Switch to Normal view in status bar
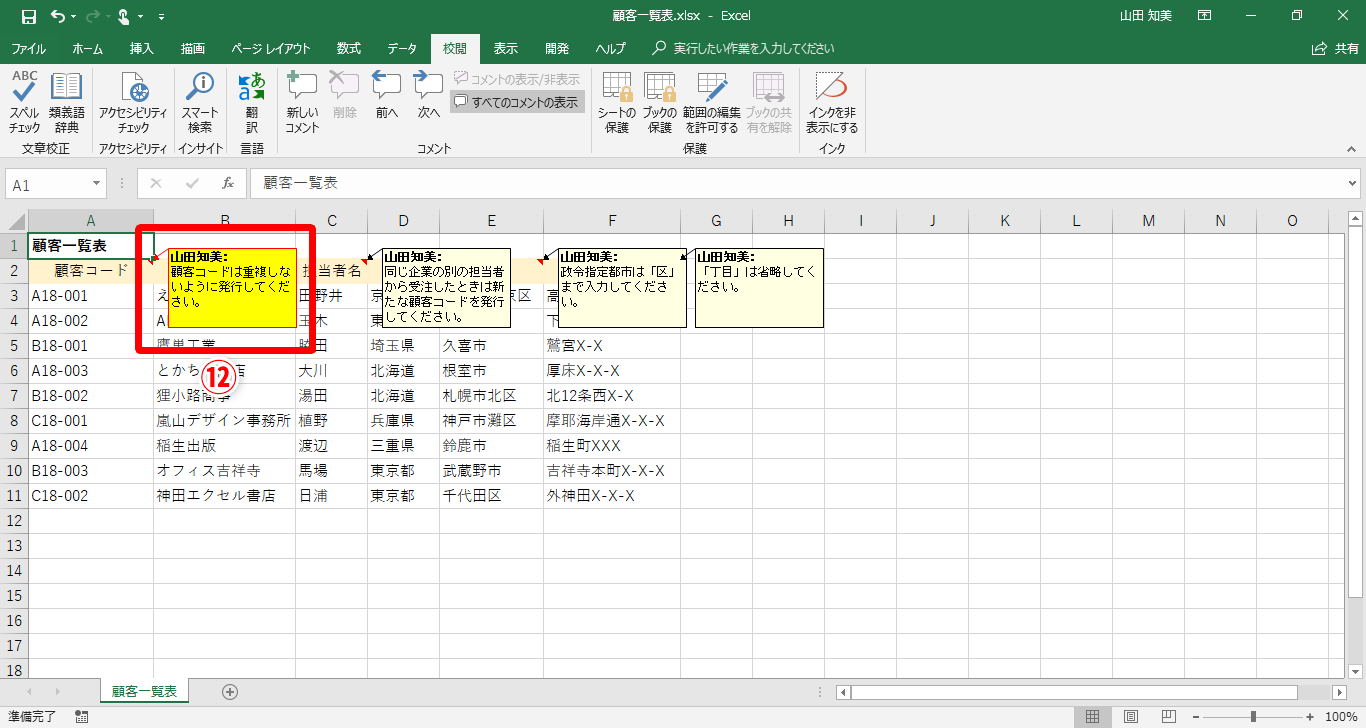1366x728 pixels. click(1093, 716)
